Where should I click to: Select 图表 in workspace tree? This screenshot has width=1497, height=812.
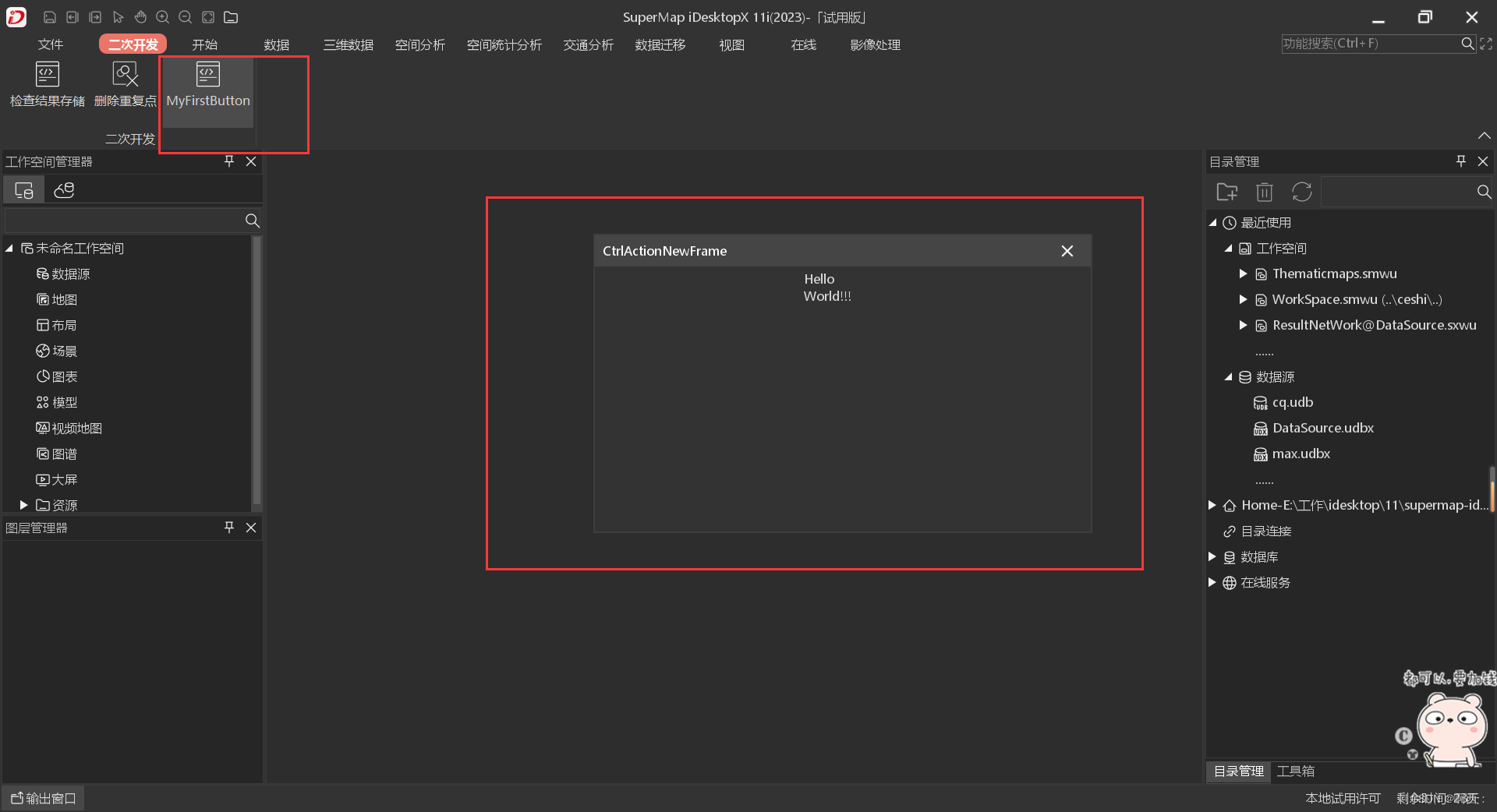tap(57, 376)
